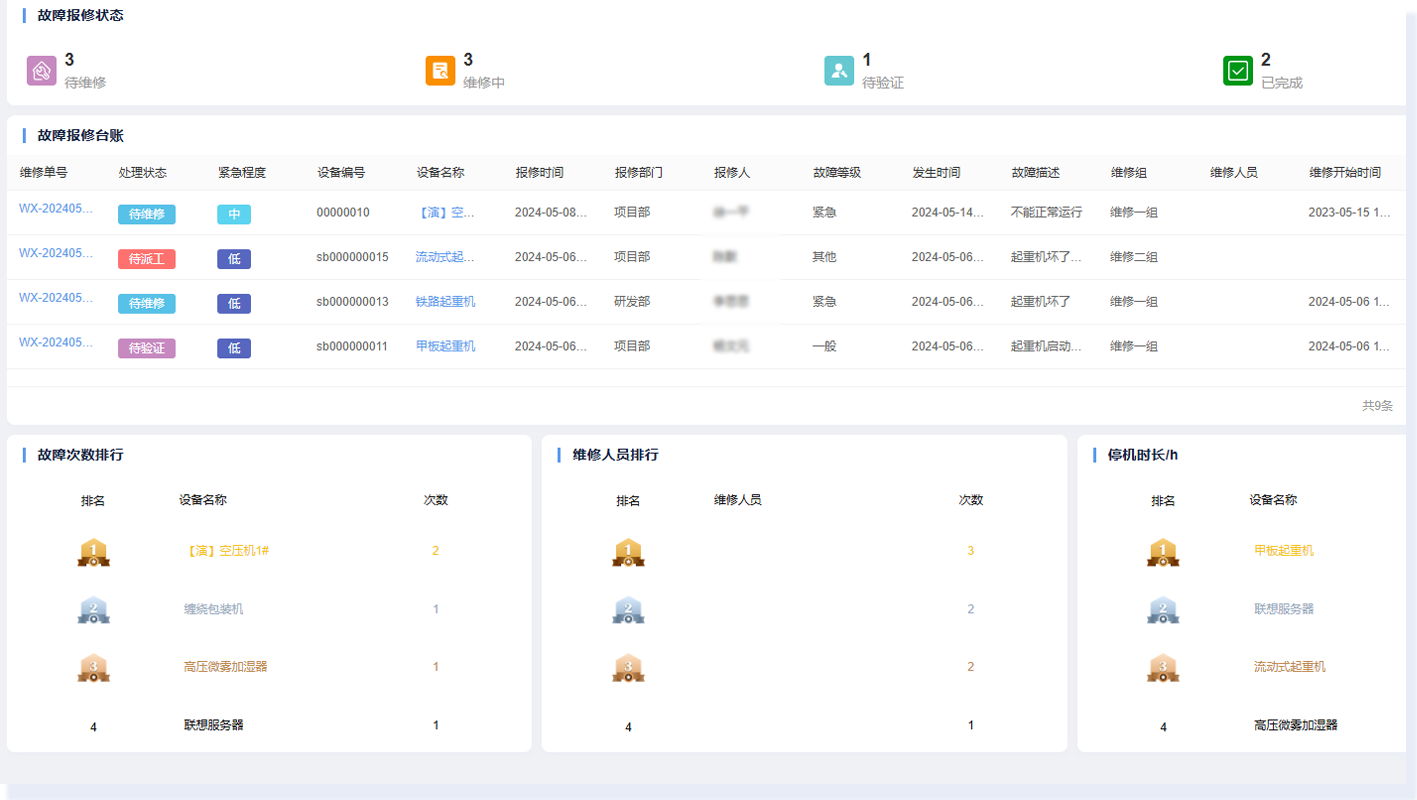
Task: Click the silver rank-2 medal in 维修人员排行
Action: coord(628,610)
